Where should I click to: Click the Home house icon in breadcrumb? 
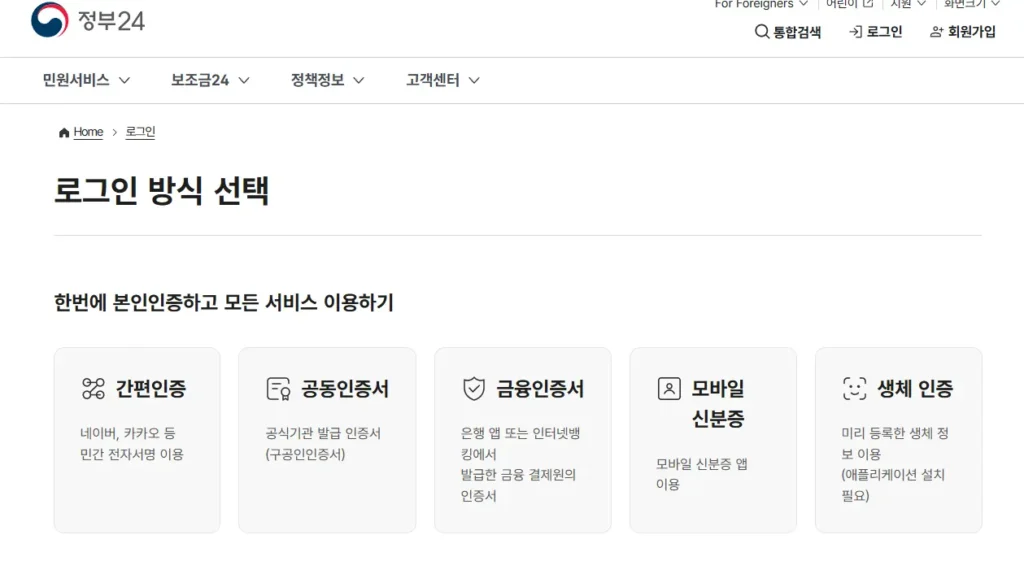(64, 133)
